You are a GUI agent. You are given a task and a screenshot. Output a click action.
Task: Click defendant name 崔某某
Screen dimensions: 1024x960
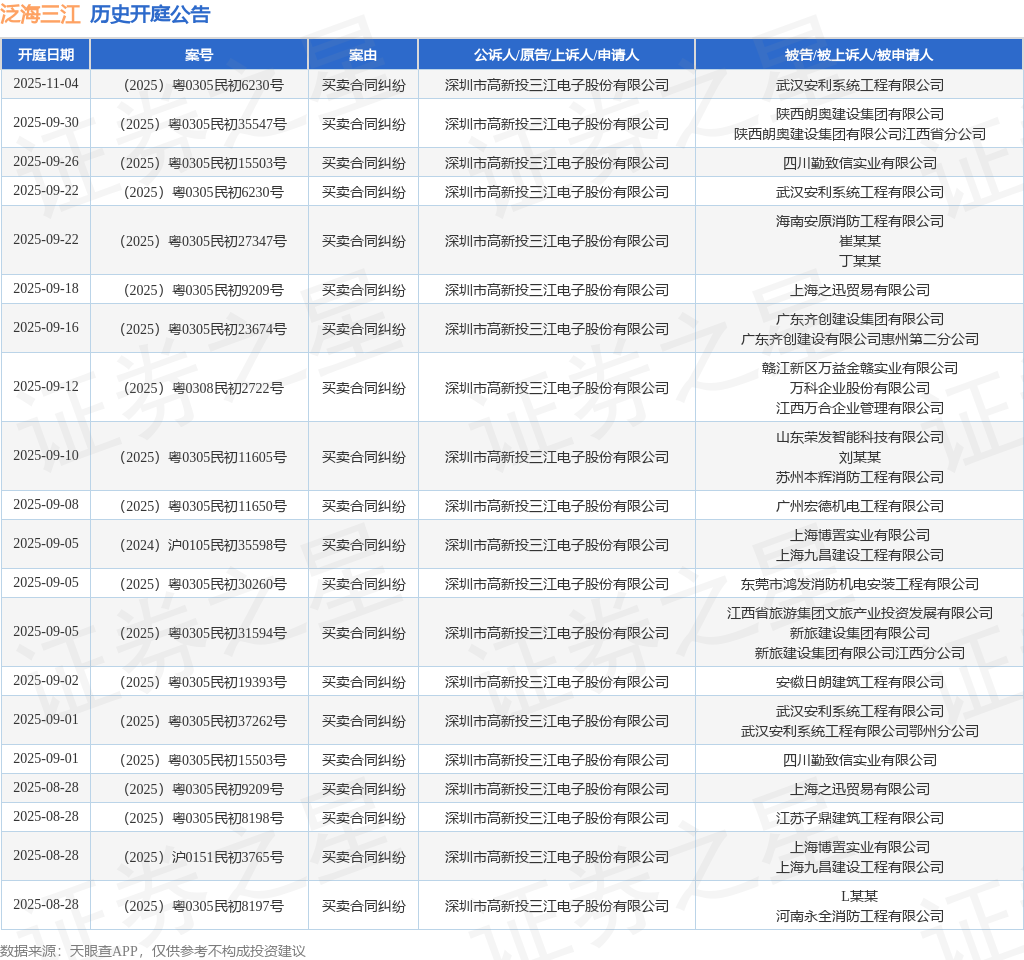coord(859,241)
